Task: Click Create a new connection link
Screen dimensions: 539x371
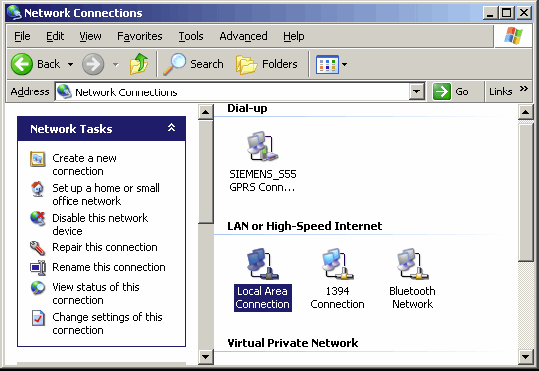Action: point(84,165)
